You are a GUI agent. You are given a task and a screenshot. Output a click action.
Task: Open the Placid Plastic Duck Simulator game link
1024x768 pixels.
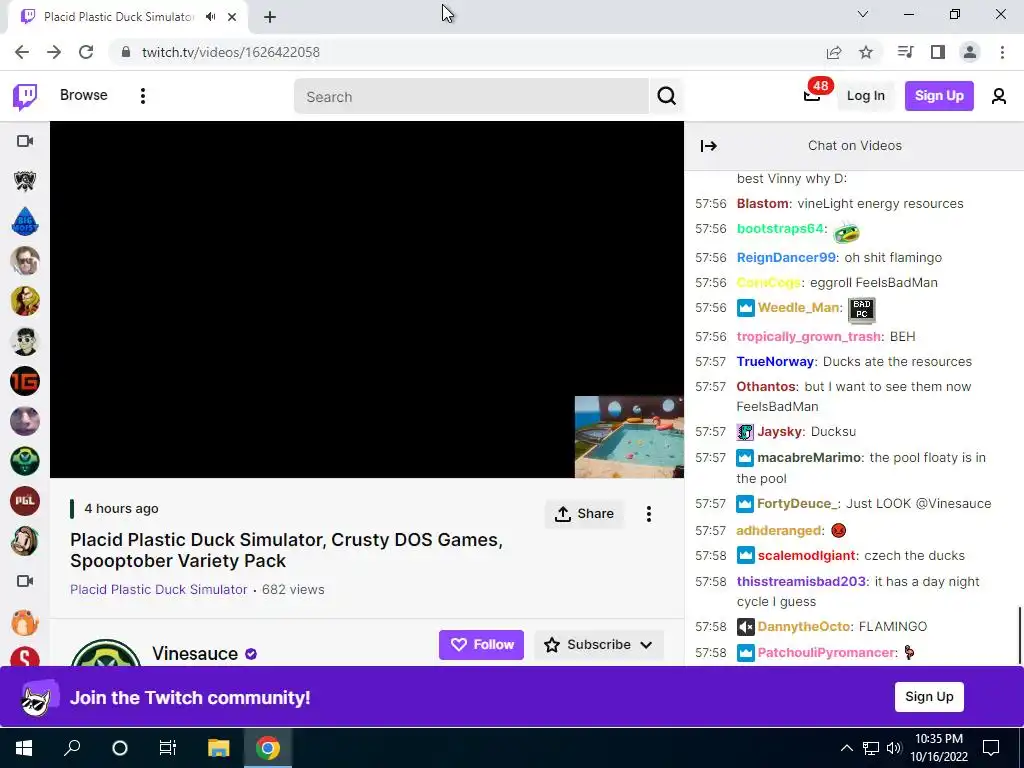click(x=159, y=590)
